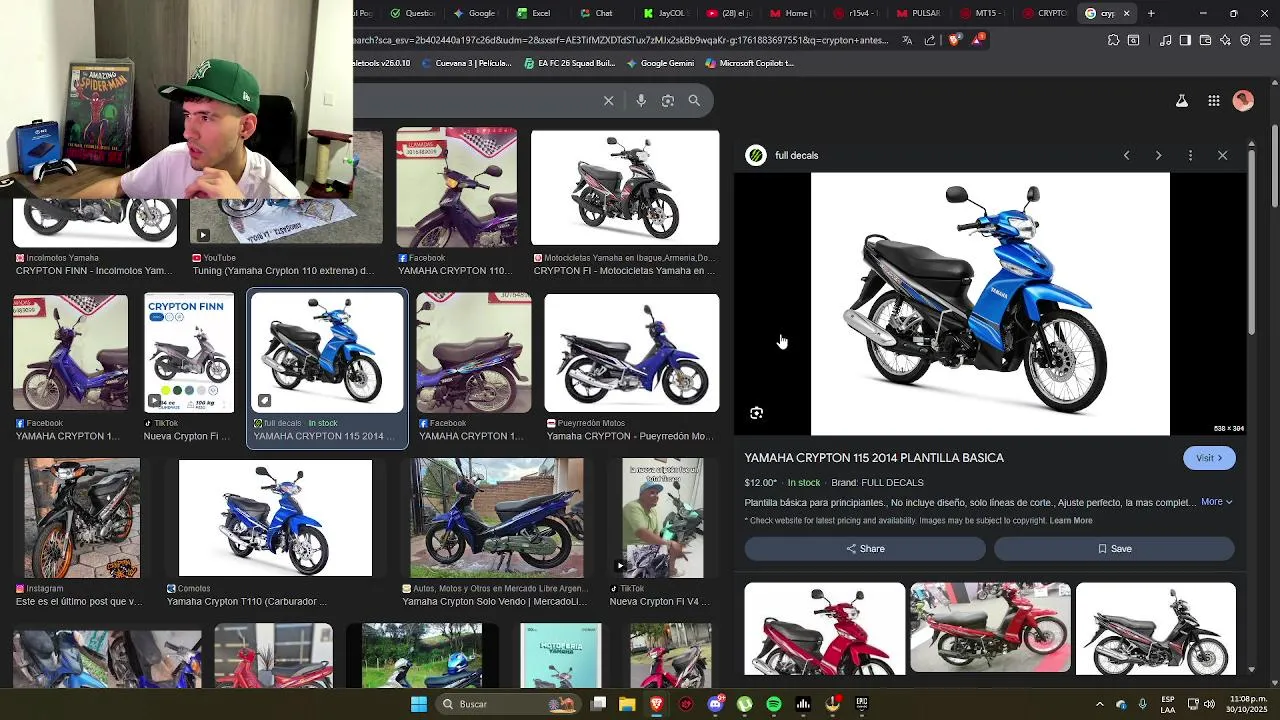This screenshot has width=1280, height=720.
Task: Open the preview panel three-dot menu
Action: click(x=1190, y=155)
